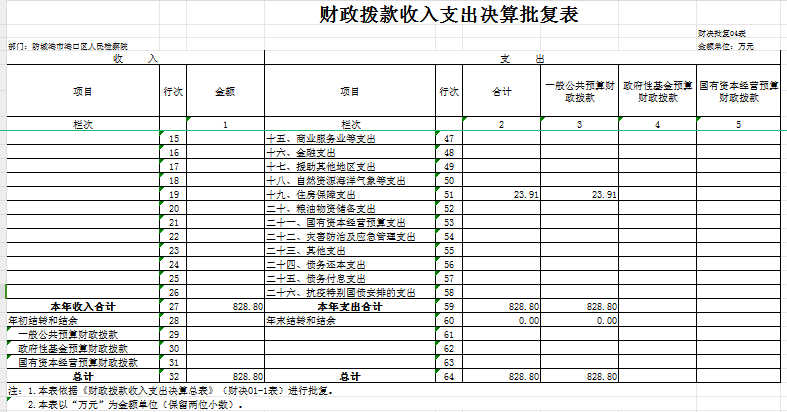The image size is (787, 412).
Task: Click column number cell 5
Action: coord(738,124)
